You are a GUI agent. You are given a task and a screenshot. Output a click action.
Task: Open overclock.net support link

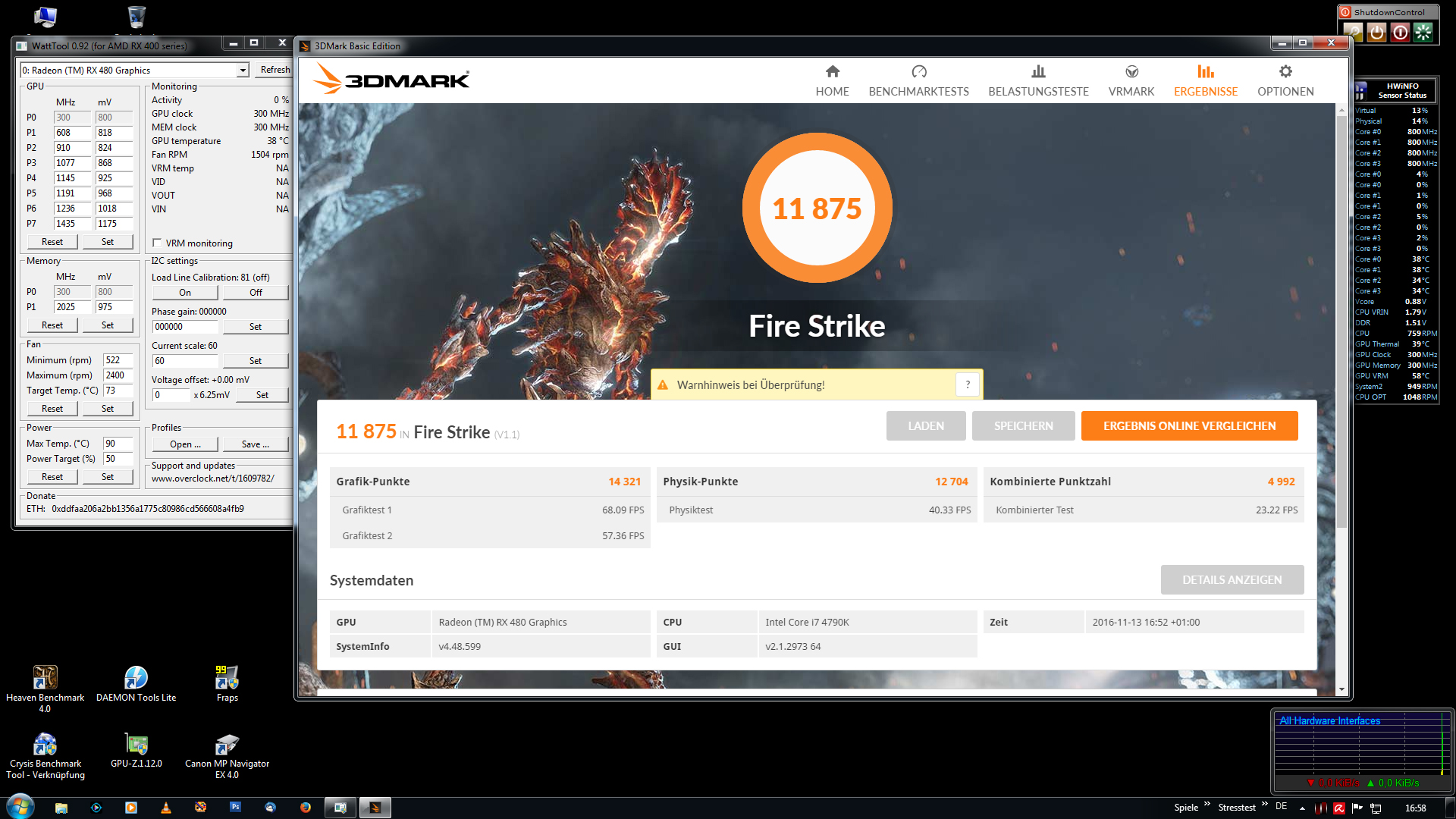coord(212,479)
